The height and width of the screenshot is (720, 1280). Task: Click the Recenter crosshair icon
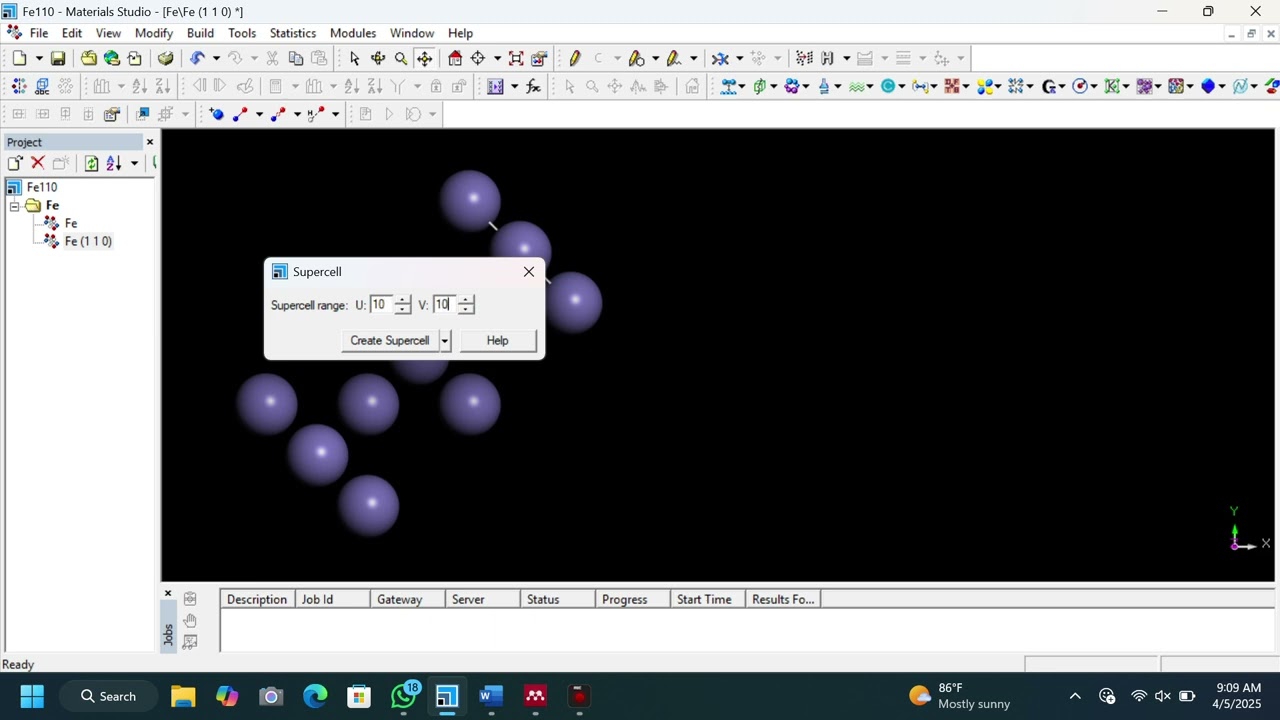tap(478, 59)
